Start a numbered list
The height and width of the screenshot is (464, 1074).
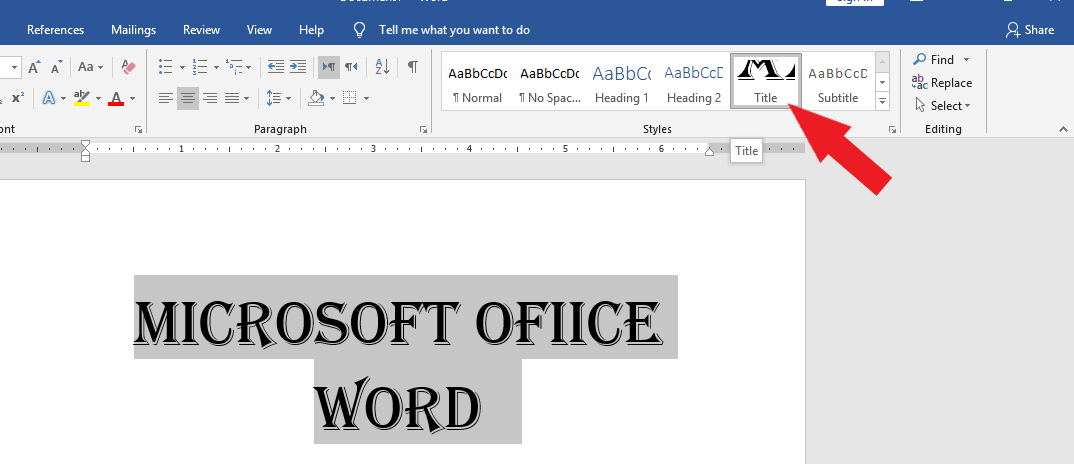coord(200,67)
